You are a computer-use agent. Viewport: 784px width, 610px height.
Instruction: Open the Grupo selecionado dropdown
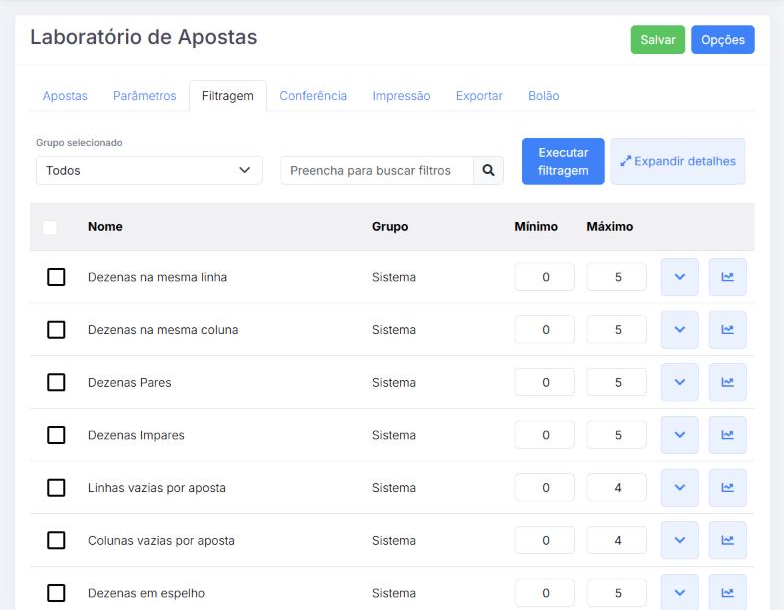pos(149,170)
